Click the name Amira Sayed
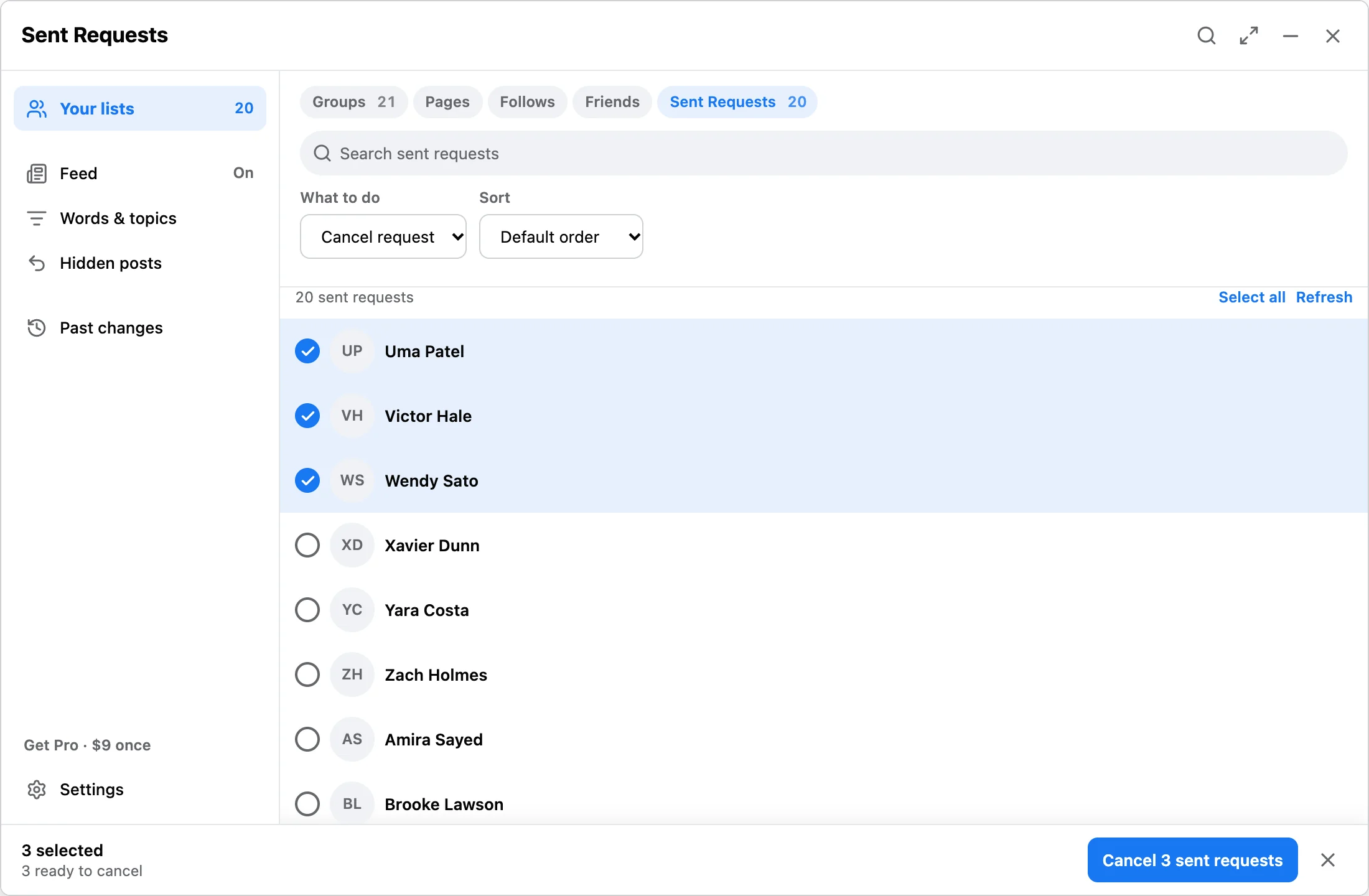 tap(434, 740)
